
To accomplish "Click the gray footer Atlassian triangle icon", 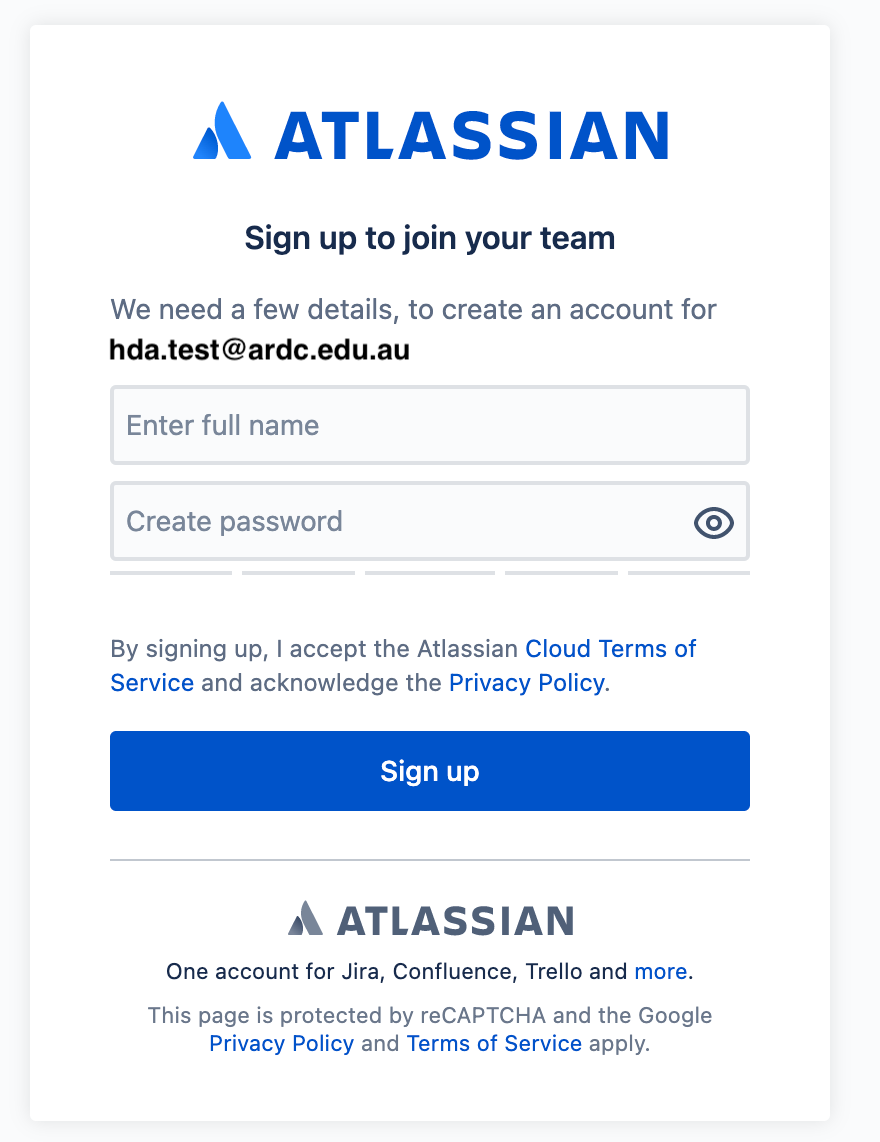I will pyautogui.click(x=306, y=918).
